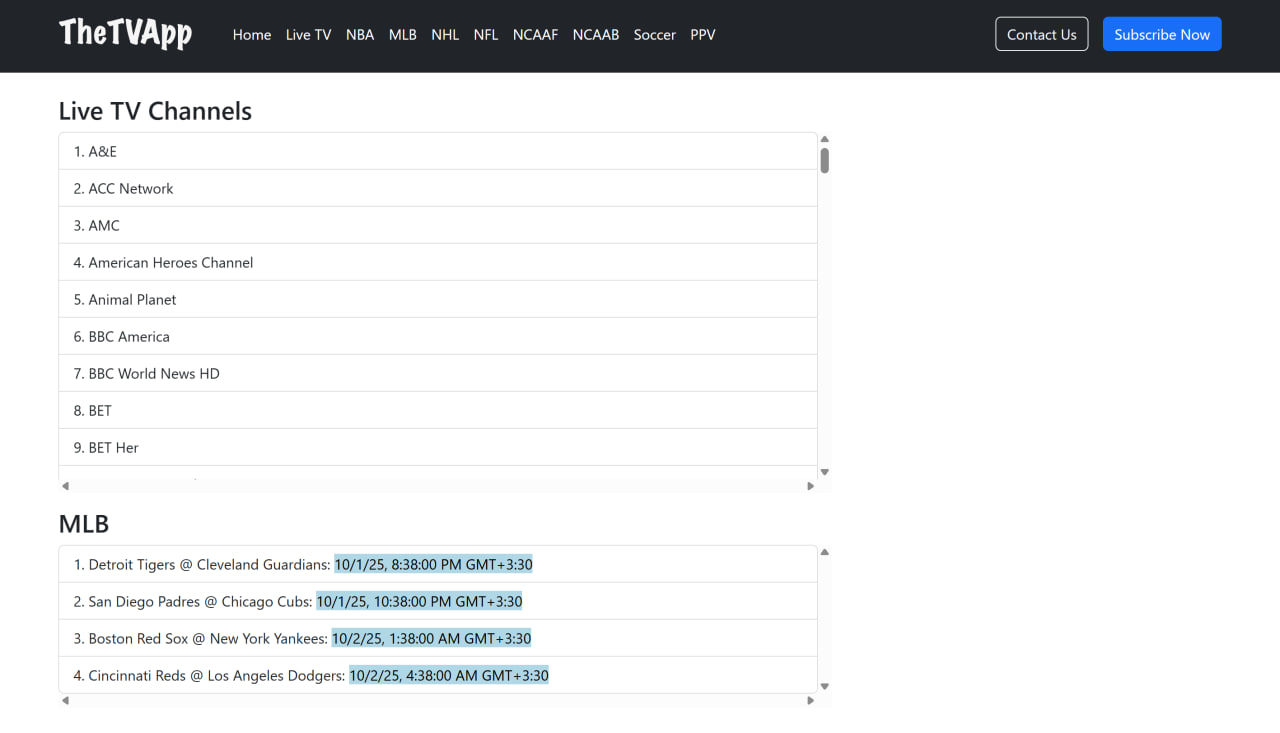Select PPV in the navigation bar
Viewport: 1280px width, 733px height.
click(x=702, y=35)
